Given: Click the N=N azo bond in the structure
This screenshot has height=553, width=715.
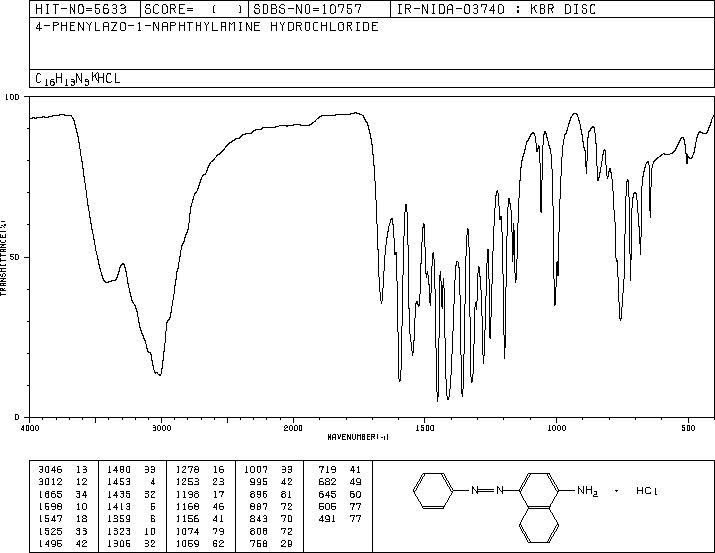Looking at the screenshot, I should pyautogui.click(x=487, y=491).
